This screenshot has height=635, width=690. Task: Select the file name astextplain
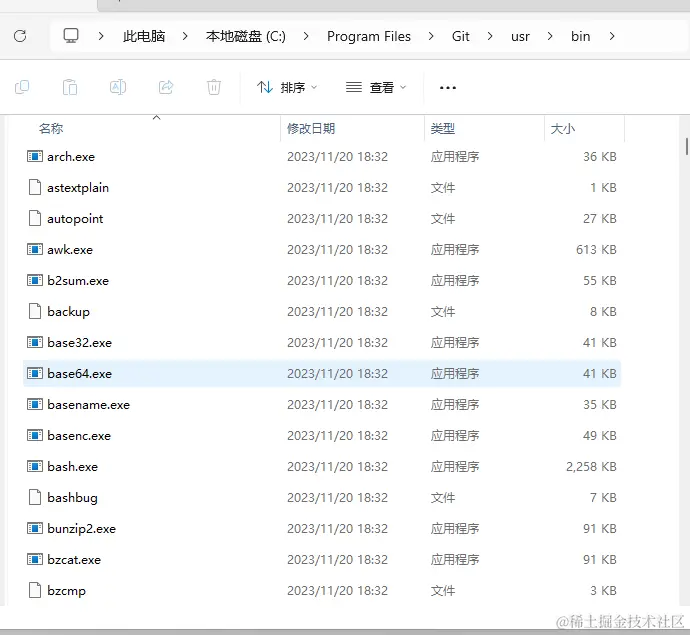tap(78, 187)
